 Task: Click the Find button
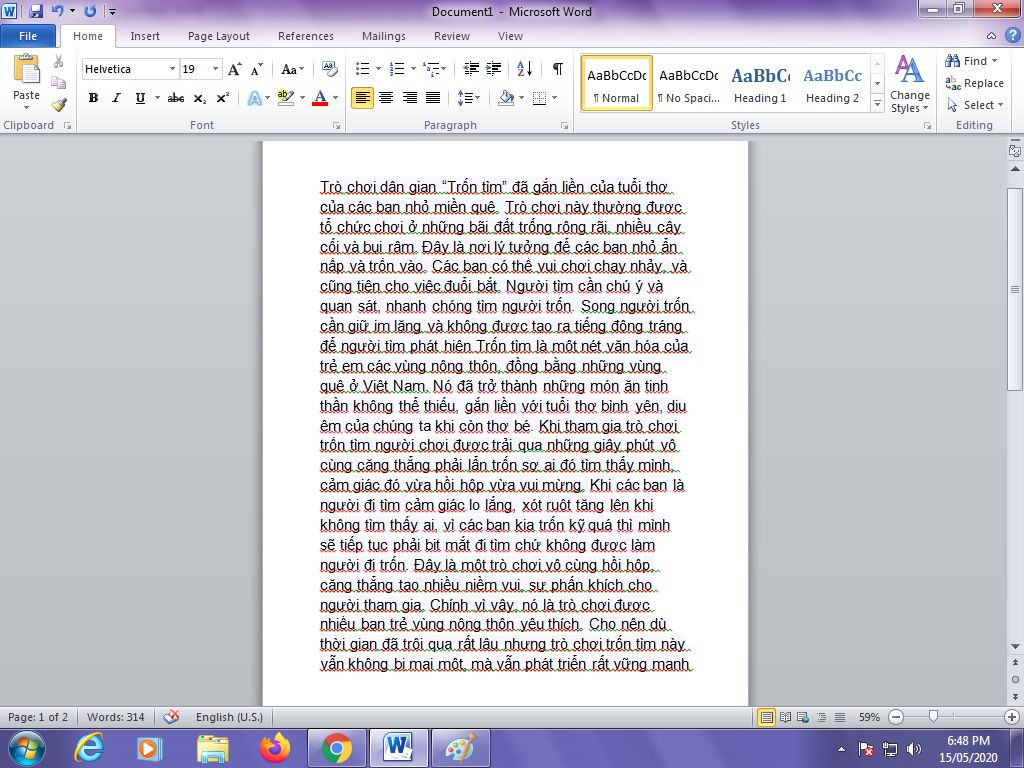tap(971, 61)
